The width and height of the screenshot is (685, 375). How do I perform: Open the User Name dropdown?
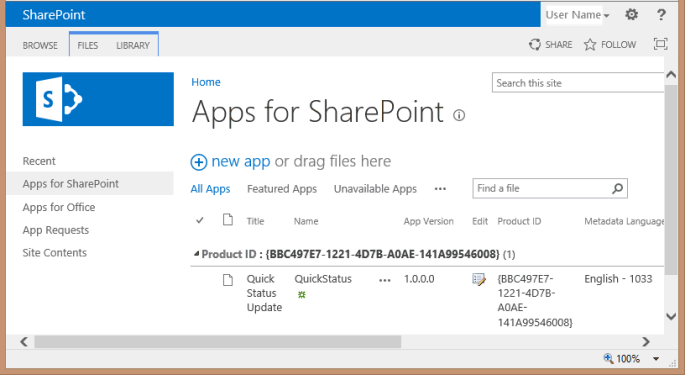(577, 15)
